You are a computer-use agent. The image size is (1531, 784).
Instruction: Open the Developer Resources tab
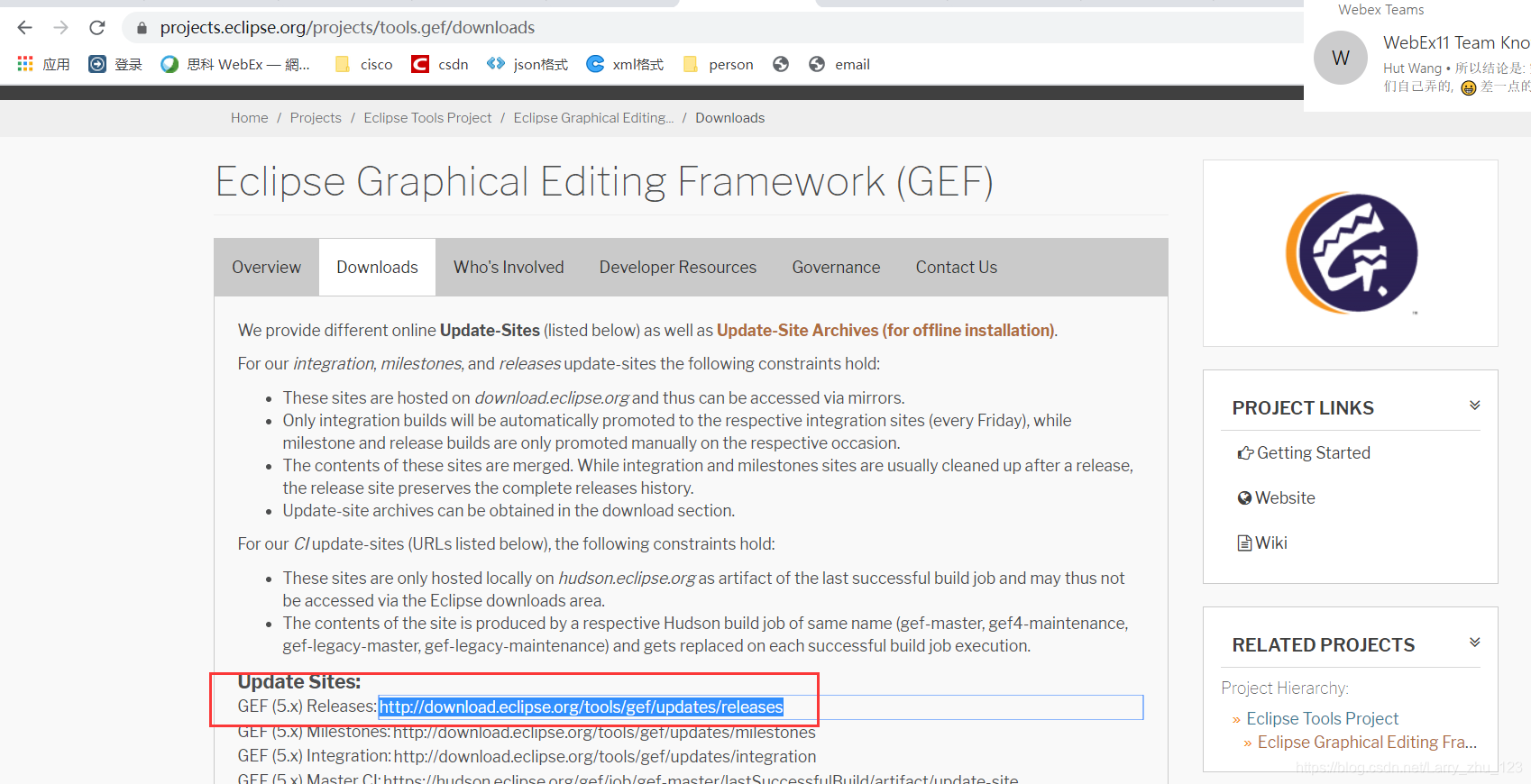point(678,267)
